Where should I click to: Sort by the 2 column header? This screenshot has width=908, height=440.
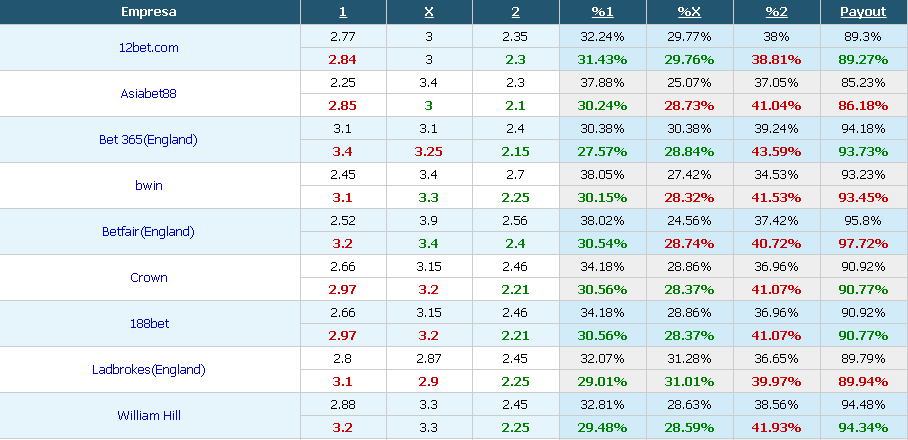click(515, 12)
